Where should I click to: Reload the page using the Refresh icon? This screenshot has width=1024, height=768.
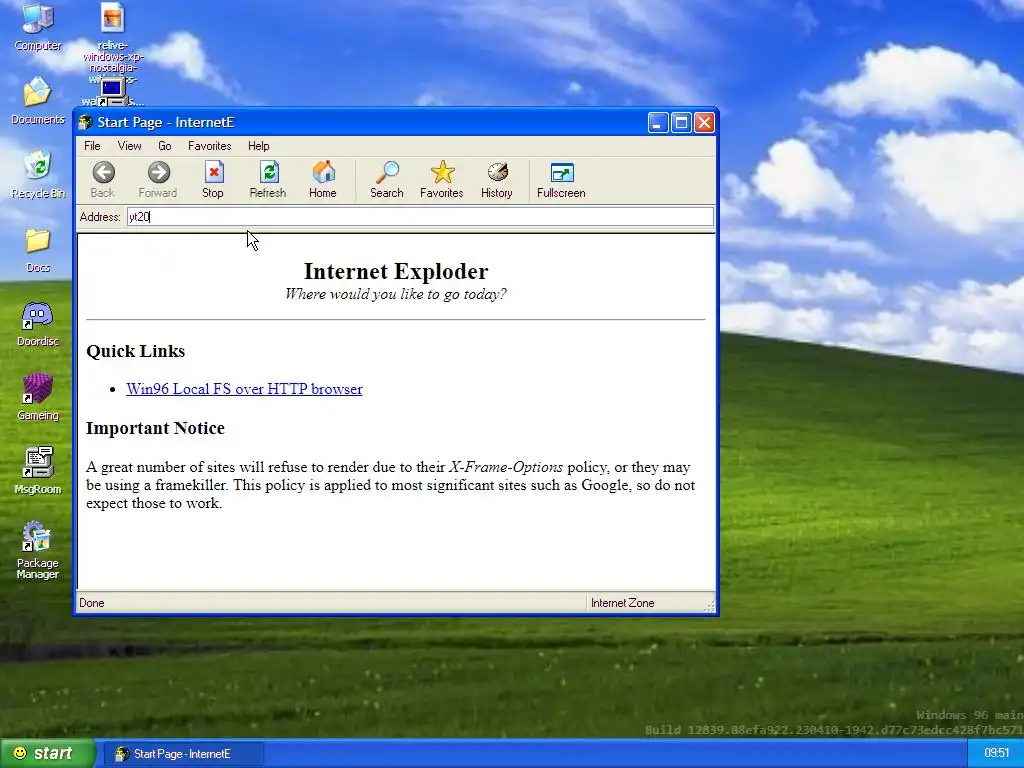[x=268, y=180]
